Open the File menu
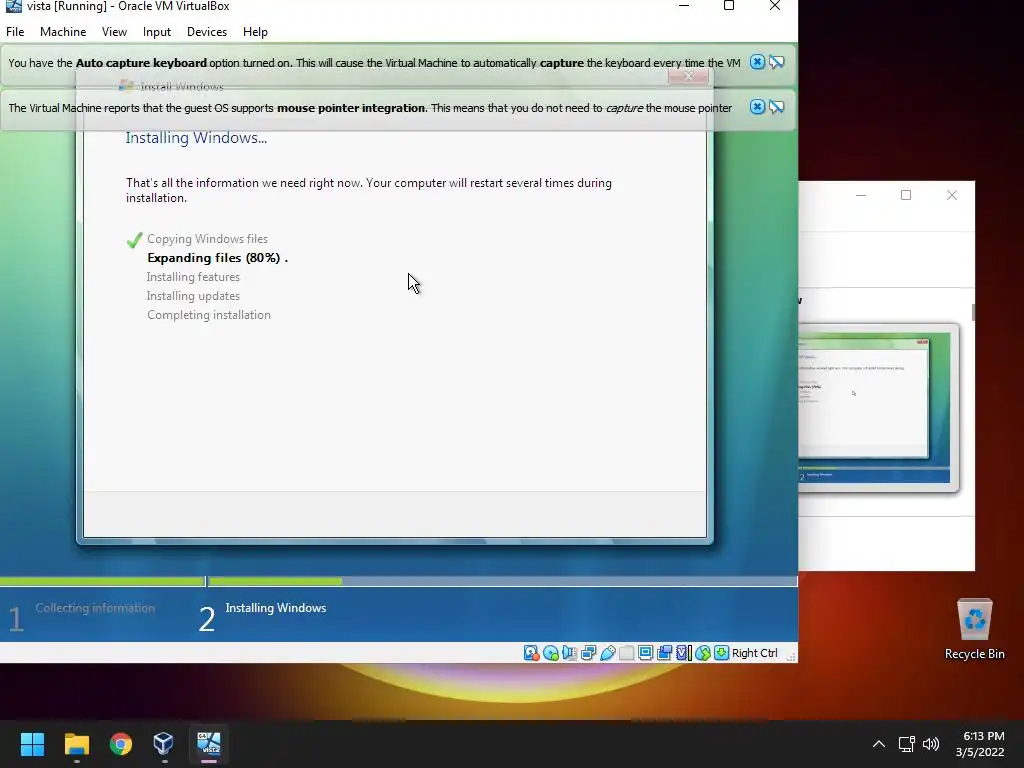The width and height of the screenshot is (1024, 768). click(x=15, y=32)
